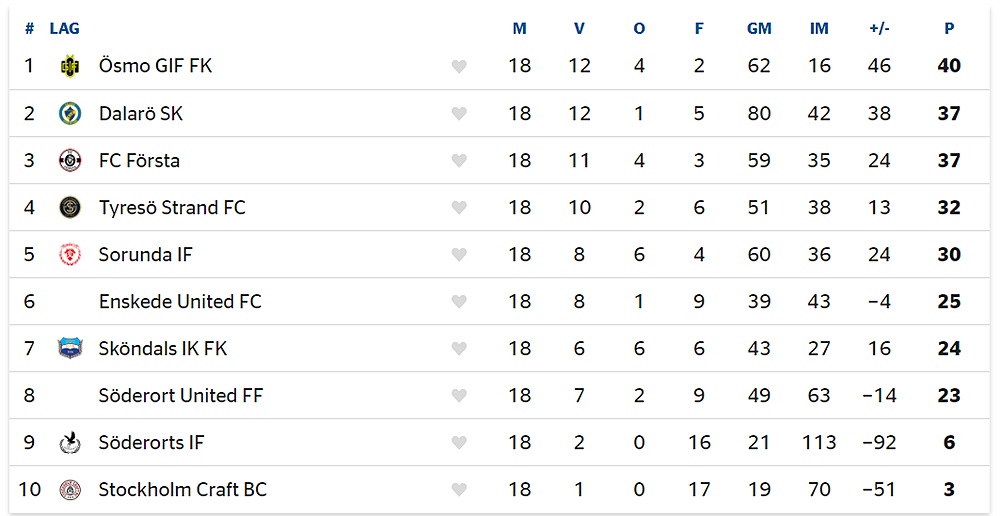Click the FC Första team badge
This screenshot has width=1000, height=516.
[70, 160]
